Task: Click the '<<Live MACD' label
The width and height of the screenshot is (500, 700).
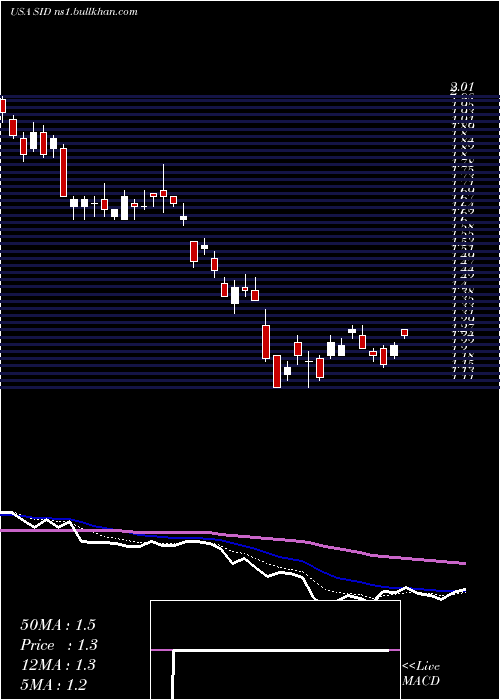Action: (x=421, y=674)
